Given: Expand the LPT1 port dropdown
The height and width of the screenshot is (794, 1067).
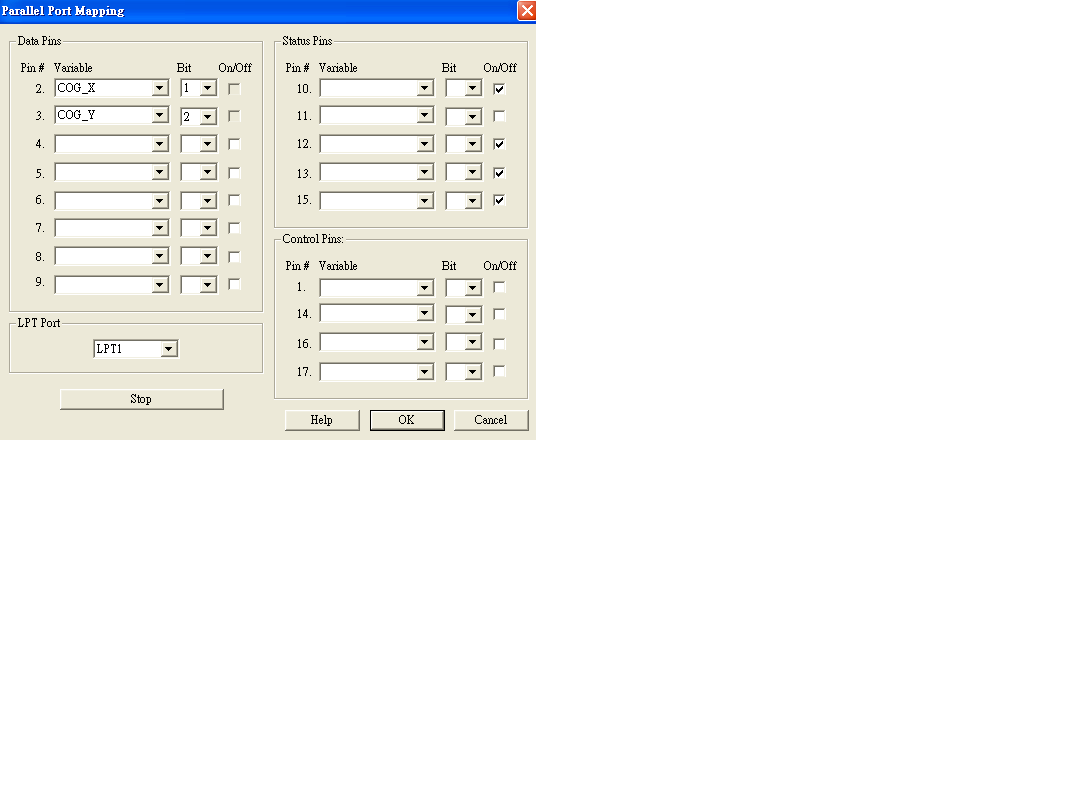Looking at the screenshot, I should click(169, 349).
